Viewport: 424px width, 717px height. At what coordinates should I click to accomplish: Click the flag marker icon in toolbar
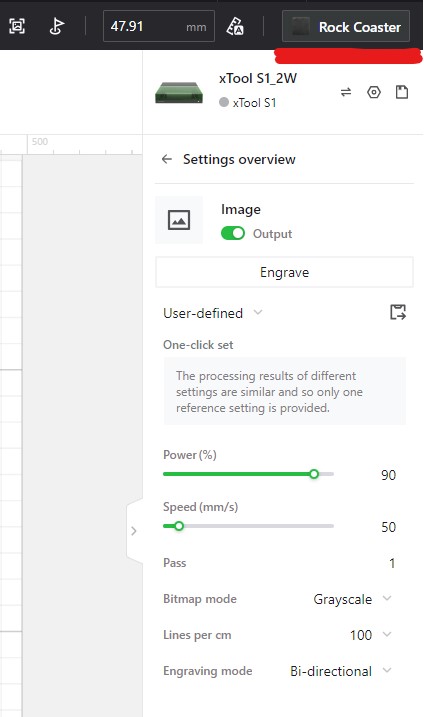pyautogui.click(x=56, y=26)
